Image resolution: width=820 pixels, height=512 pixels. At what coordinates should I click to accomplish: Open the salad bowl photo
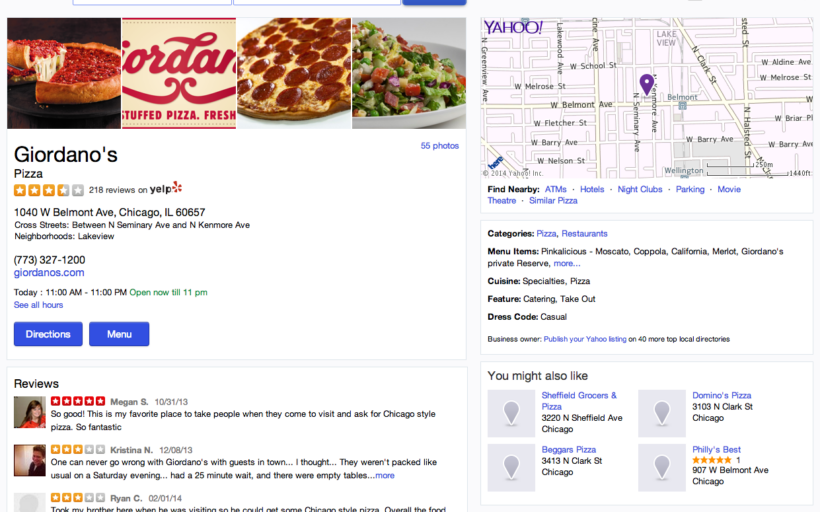pyautogui.click(x=409, y=73)
